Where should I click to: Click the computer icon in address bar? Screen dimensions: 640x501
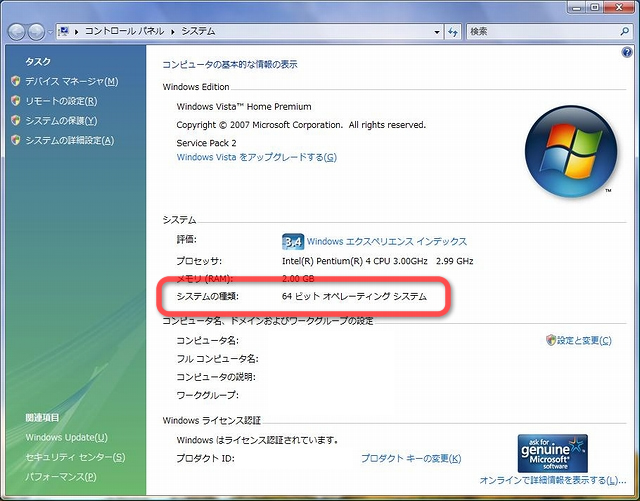coord(64,31)
